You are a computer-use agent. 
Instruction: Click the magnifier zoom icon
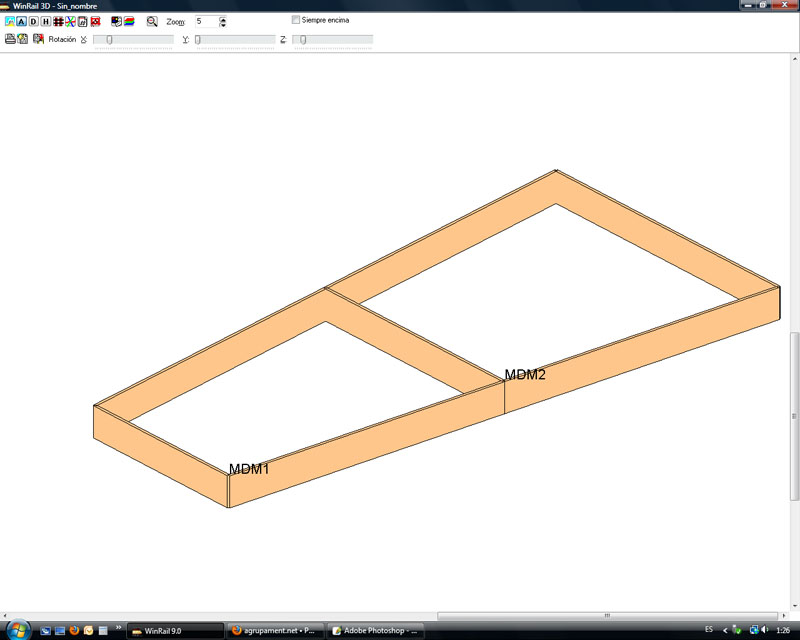[152, 21]
